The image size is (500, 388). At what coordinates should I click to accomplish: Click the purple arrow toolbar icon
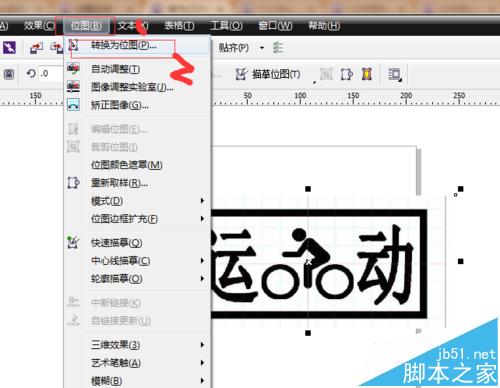coord(9,48)
